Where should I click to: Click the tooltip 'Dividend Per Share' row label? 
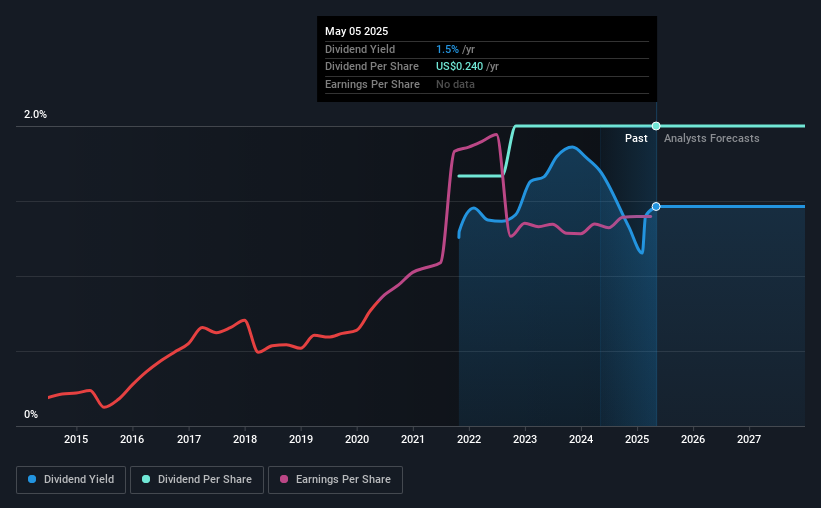coord(372,67)
